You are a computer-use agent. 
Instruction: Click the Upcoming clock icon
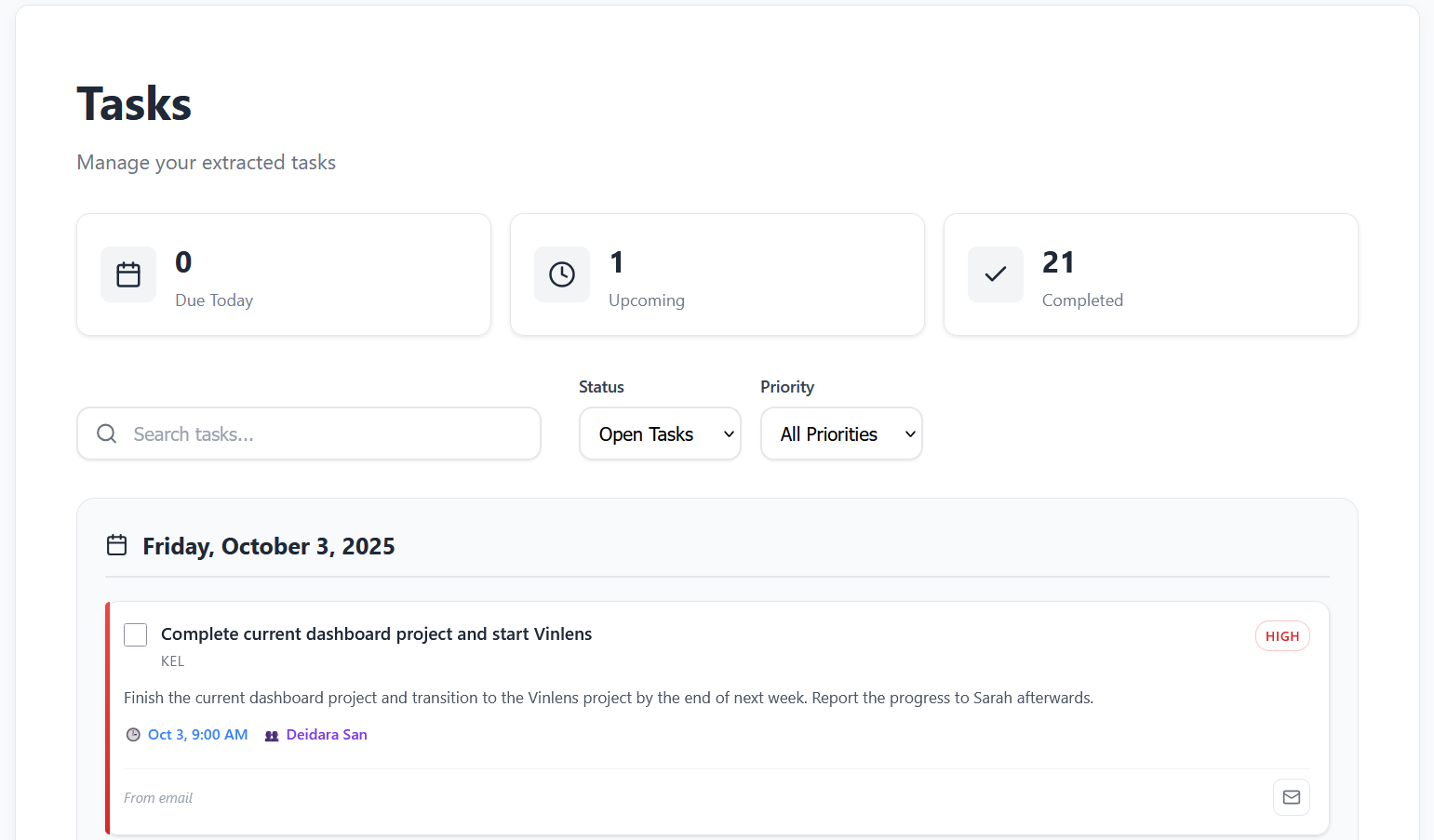[x=561, y=273]
